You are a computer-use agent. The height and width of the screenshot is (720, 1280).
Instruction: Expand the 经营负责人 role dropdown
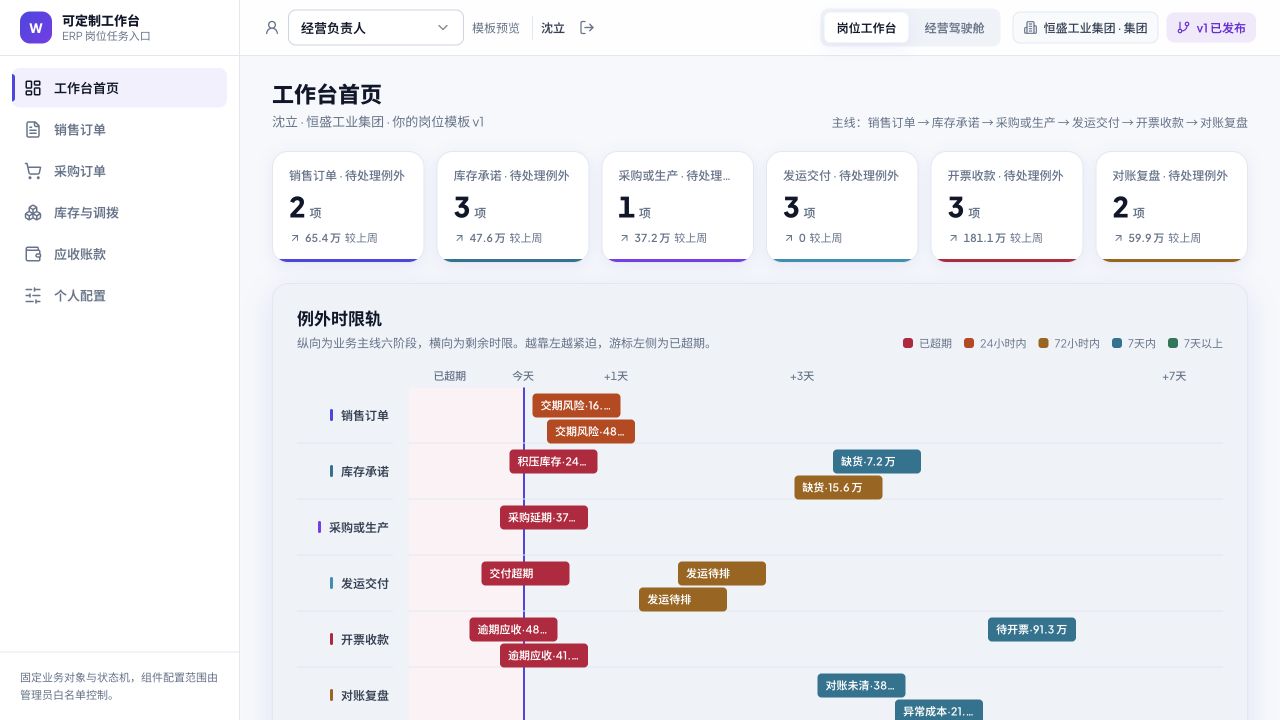(376, 28)
